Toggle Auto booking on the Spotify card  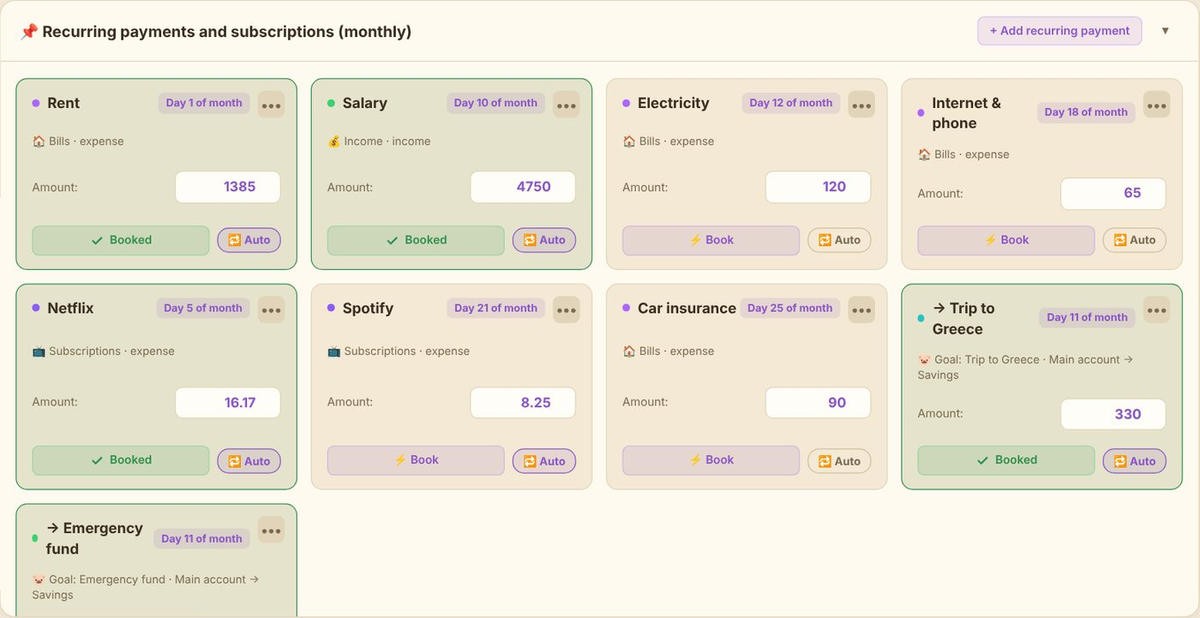click(x=544, y=461)
